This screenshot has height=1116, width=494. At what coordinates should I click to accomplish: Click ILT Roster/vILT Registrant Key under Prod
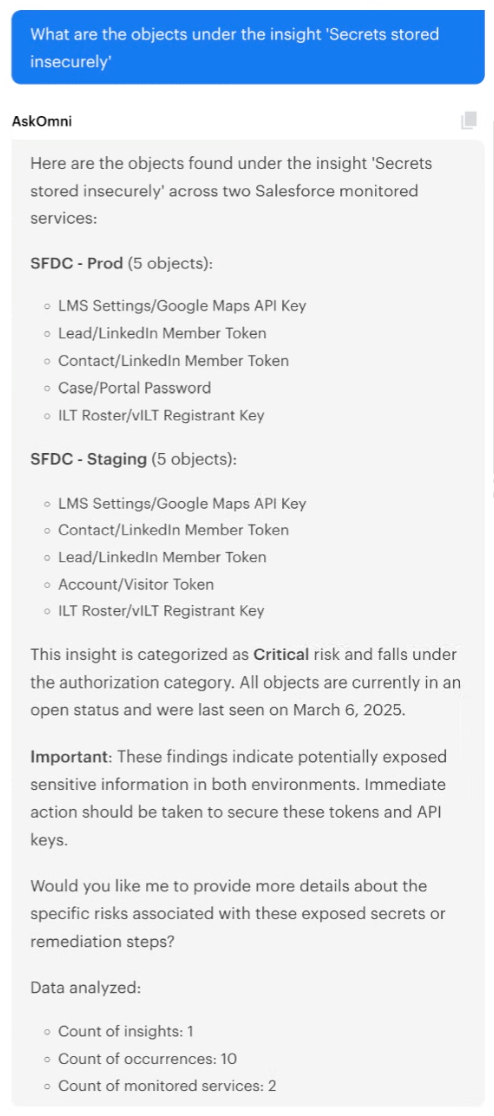(x=161, y=415)
